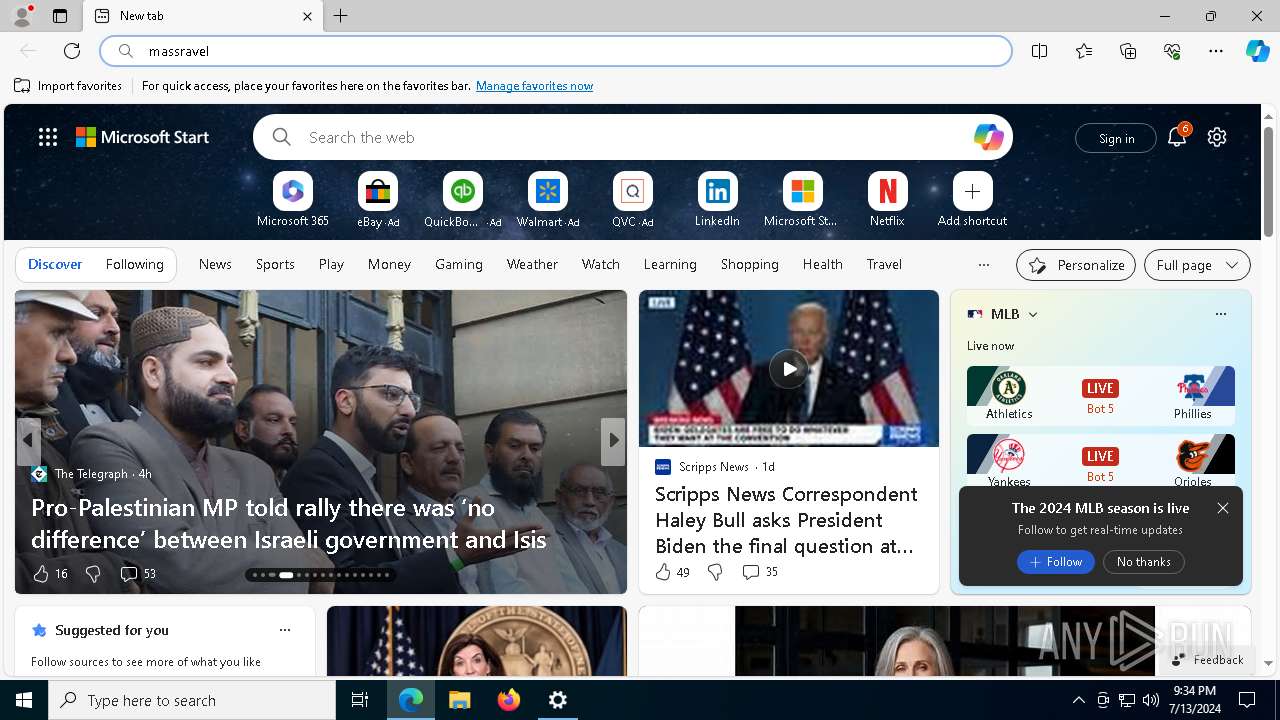This screenshot has height=720, width=1280.
Task: Open Suggested for you options menu
Action: [285, 630]
